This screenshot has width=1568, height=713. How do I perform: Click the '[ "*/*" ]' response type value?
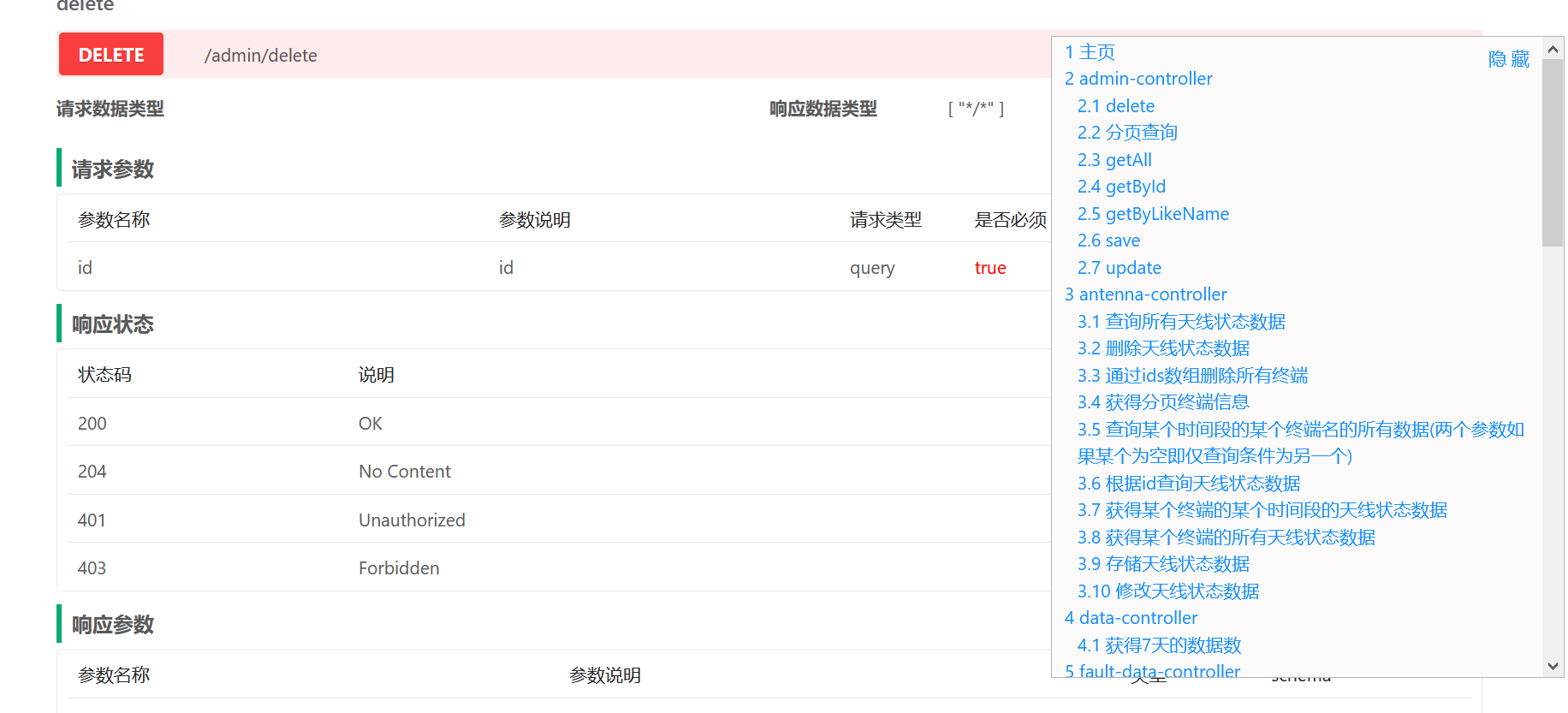coord(976,109)
